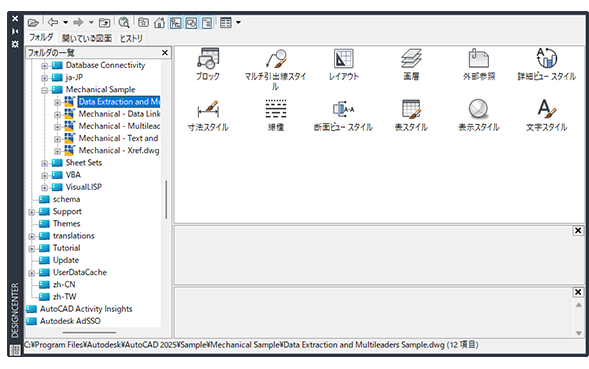Screen dimensions: 589x369
Task: Toggle the Tree View toolbar button
Action: (175, 23)
